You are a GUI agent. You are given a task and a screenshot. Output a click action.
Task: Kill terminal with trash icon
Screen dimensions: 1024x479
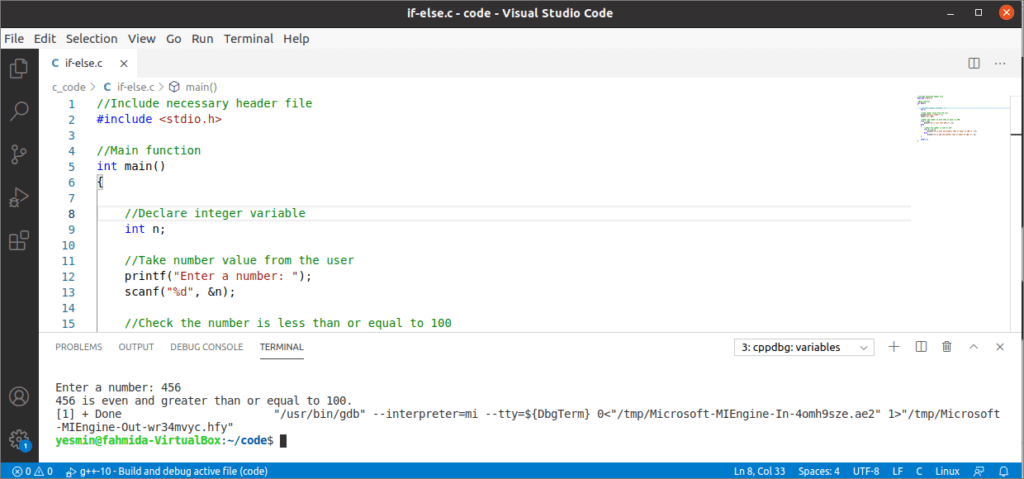click(x=947, y=347)
